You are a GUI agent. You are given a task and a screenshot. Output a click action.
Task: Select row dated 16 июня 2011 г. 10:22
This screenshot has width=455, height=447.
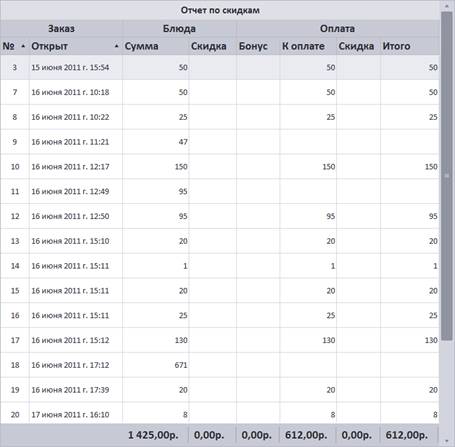220,117
